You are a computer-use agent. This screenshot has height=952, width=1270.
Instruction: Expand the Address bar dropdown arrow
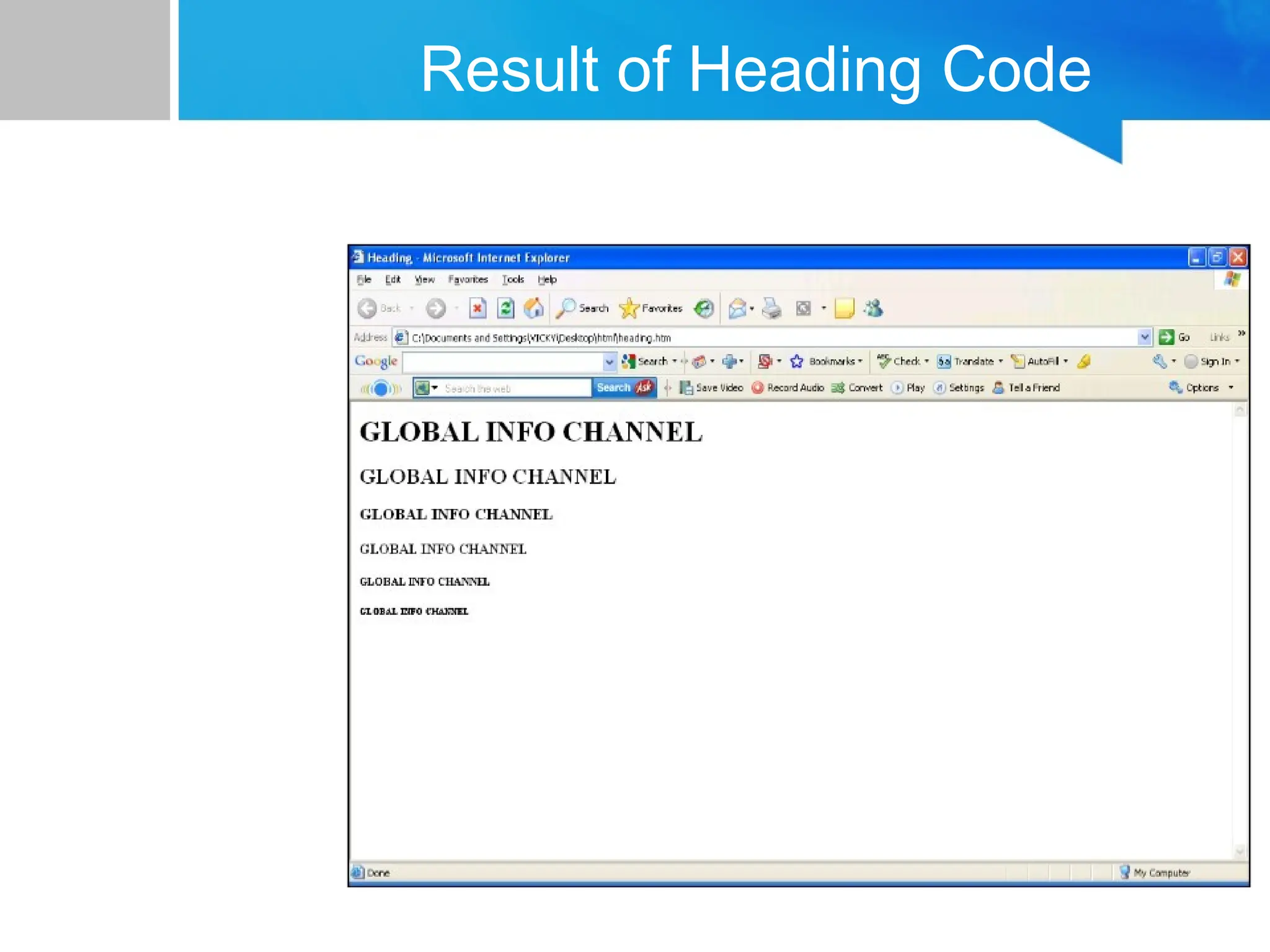pyautogui.click(x=1145, y=337)
